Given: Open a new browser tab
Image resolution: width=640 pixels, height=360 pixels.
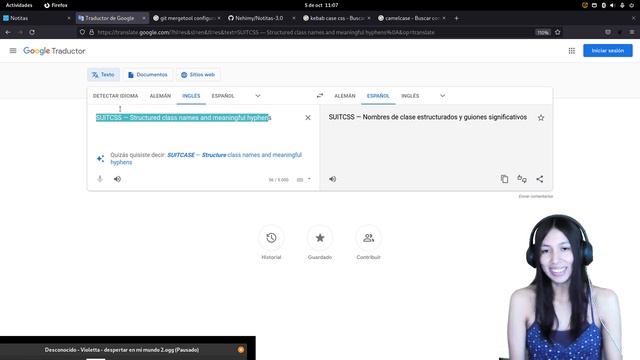Looking at the screenshot, I should (x=456, y=18).
